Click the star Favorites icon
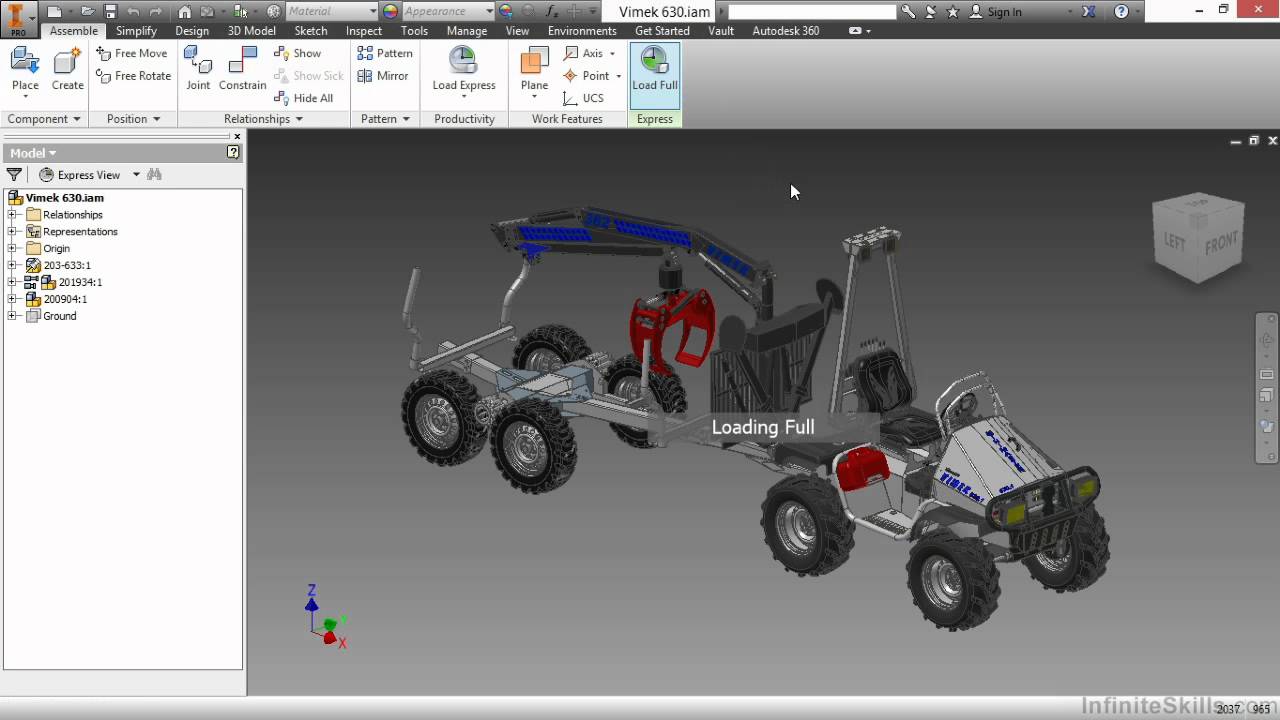1280x720 pixels. 952,12
